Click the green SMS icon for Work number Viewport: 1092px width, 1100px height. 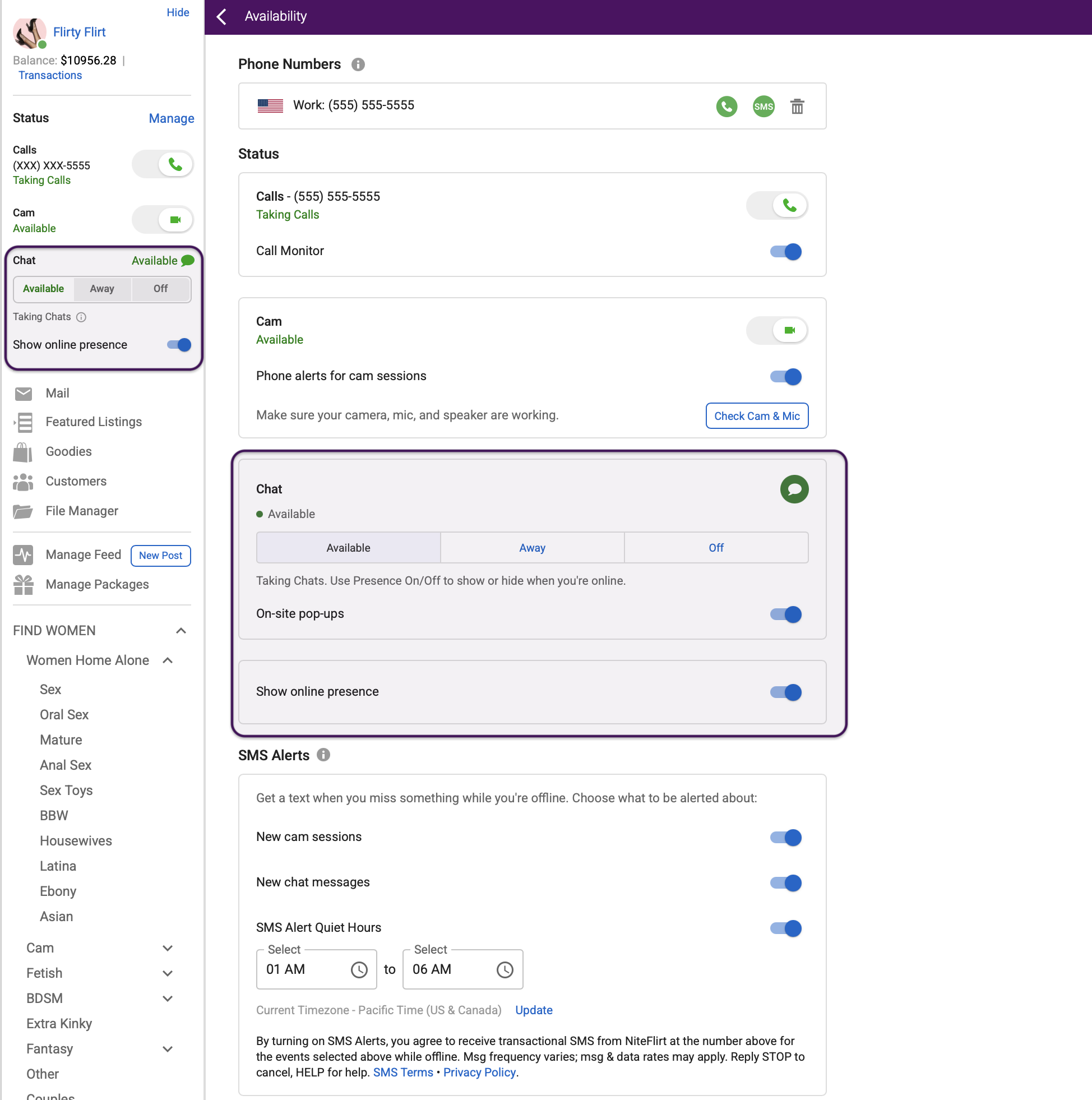[x=764, y=107]
